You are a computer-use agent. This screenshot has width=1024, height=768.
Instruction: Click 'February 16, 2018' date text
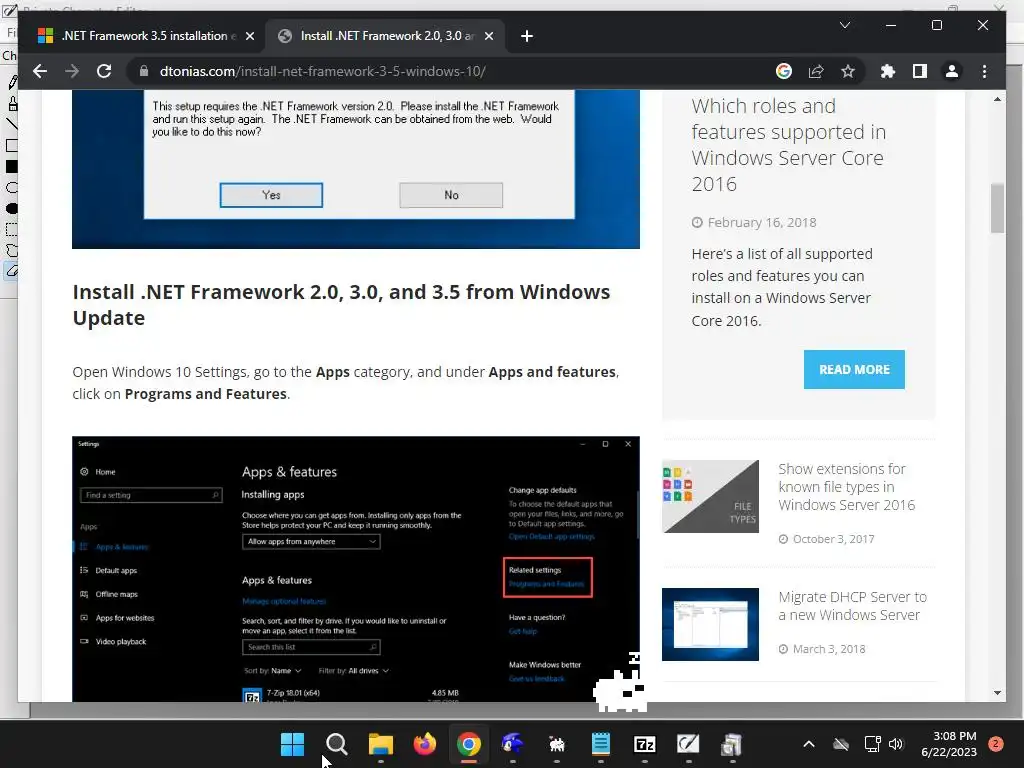[761, 222]
